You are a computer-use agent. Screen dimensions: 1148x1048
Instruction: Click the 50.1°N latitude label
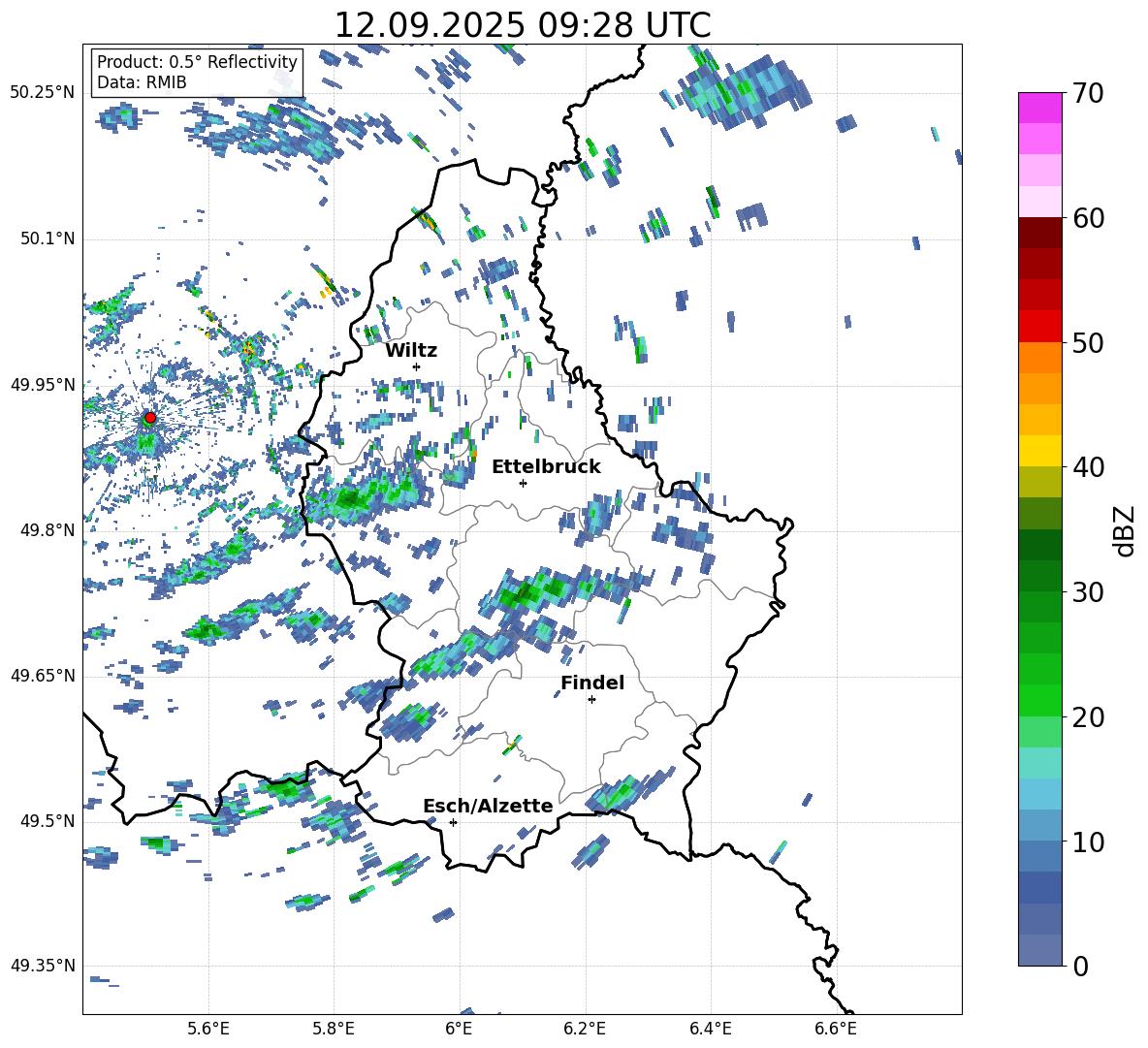click(x=47, y=238)
